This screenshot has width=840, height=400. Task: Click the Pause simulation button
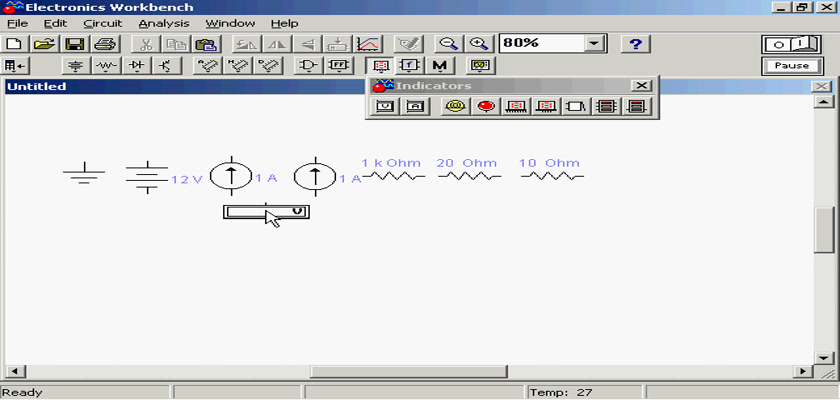tap(792, 66)
